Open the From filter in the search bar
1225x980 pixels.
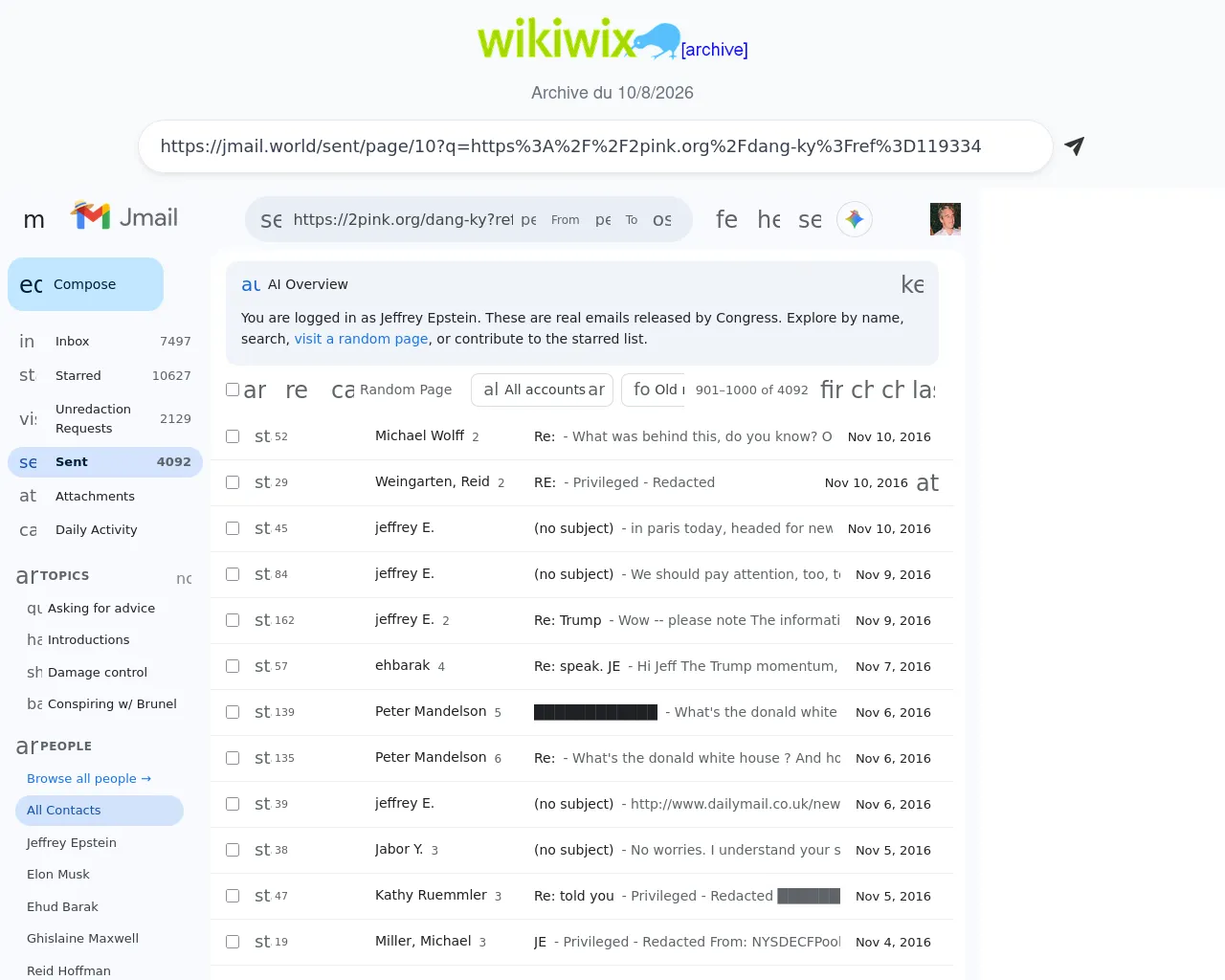[x=550, y=219]
